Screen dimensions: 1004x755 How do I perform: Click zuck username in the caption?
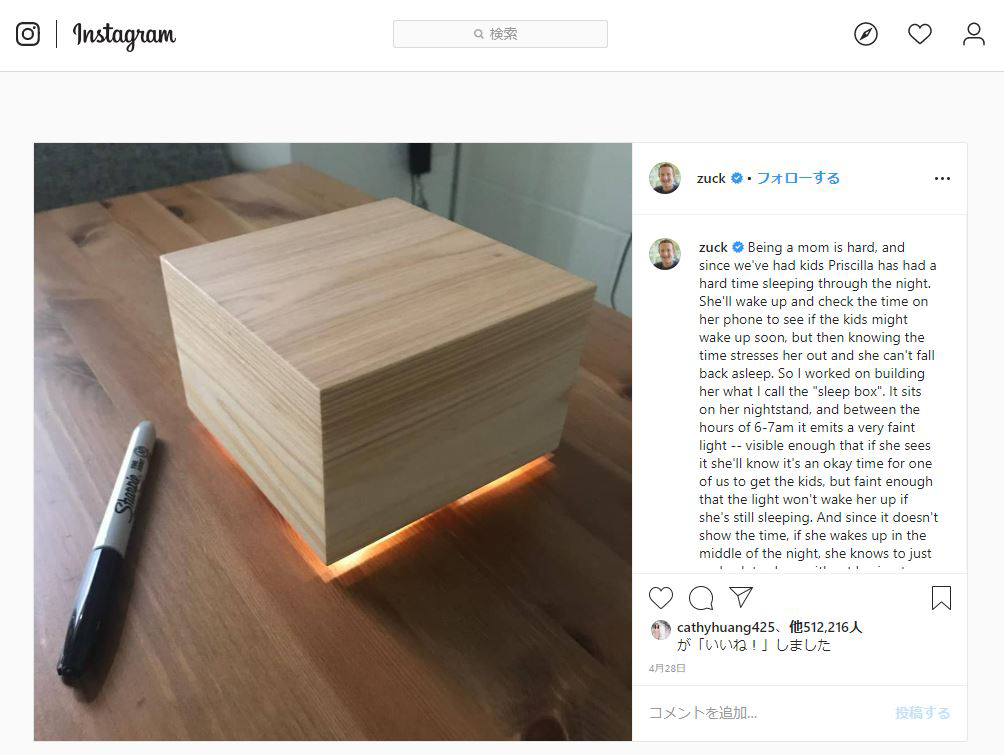coord(713,247)
